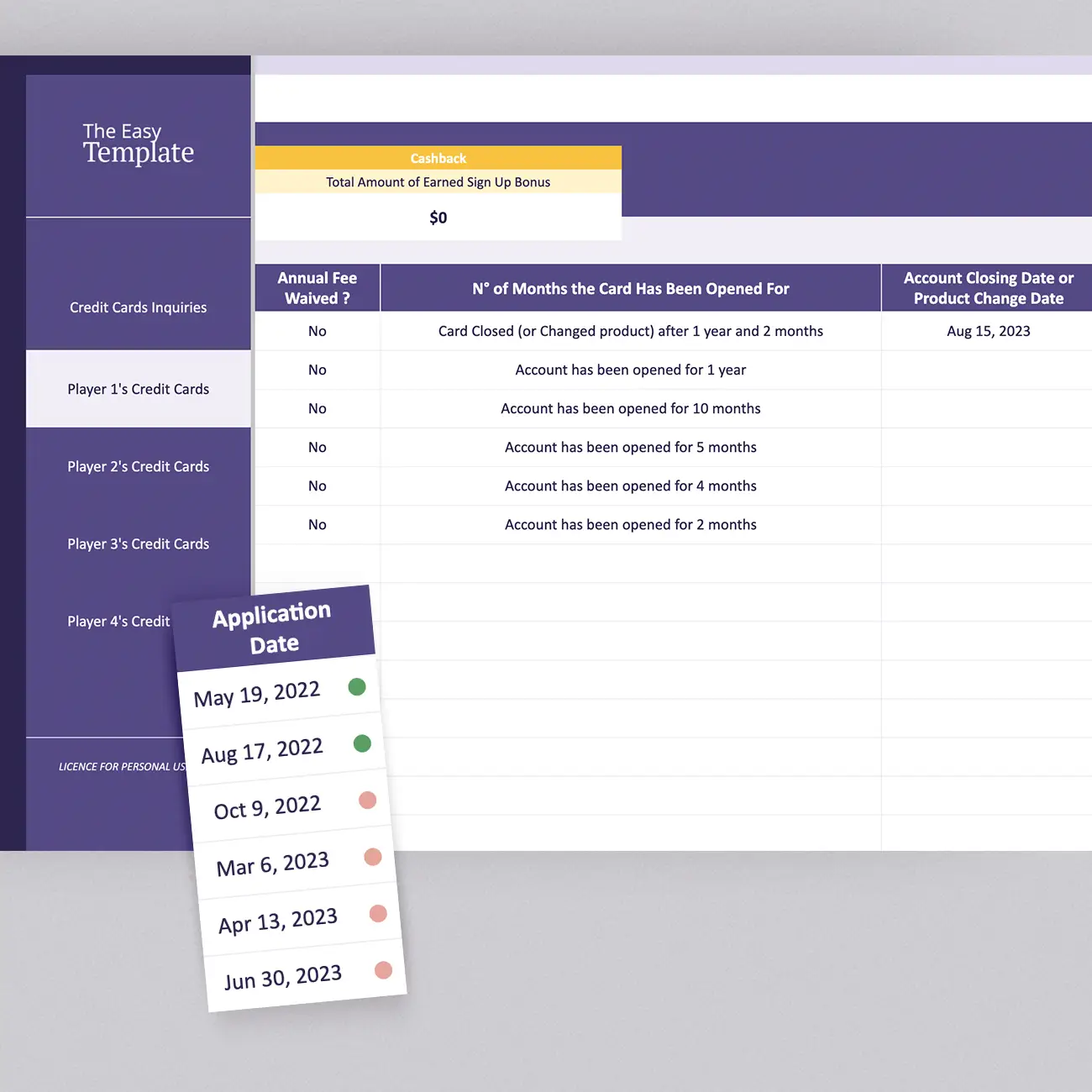This screenshot has width=1092, height=1092.
Task: Select 'No' in the 1 year row
Action: pyautogui.click(x=318, y=370)
